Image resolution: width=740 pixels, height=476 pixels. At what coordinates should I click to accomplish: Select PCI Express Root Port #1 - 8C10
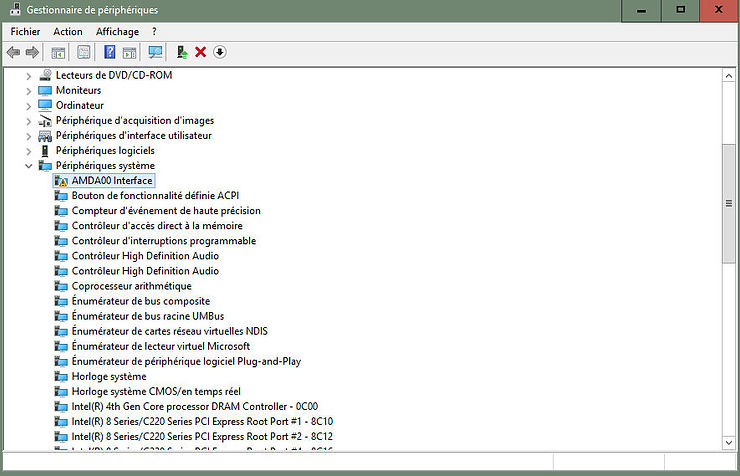coord(202,422)
